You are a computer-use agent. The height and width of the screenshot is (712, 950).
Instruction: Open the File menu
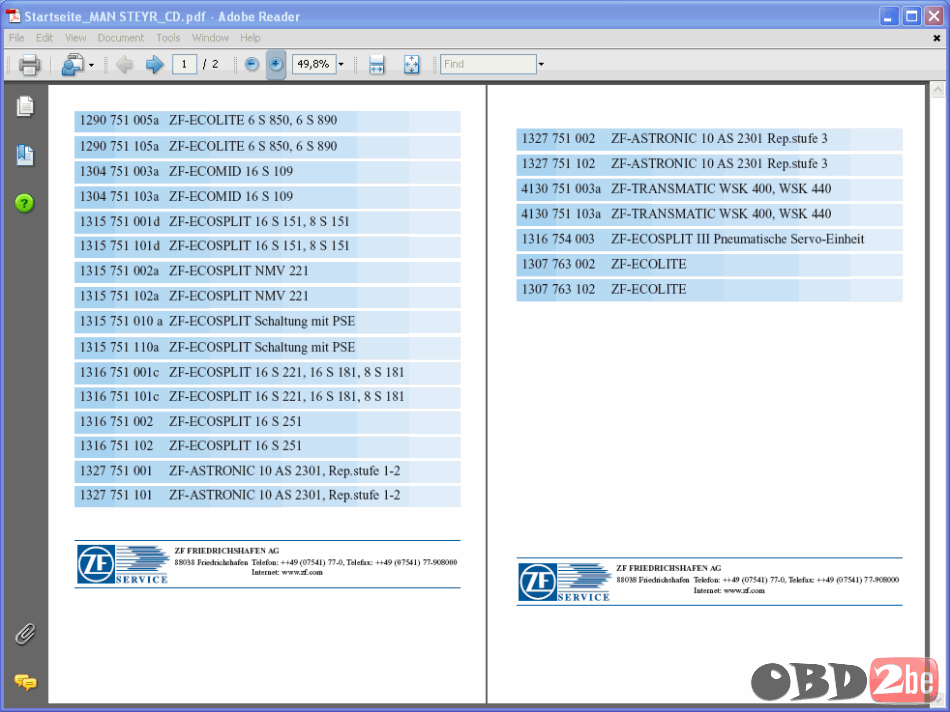[x=16, y=38]
